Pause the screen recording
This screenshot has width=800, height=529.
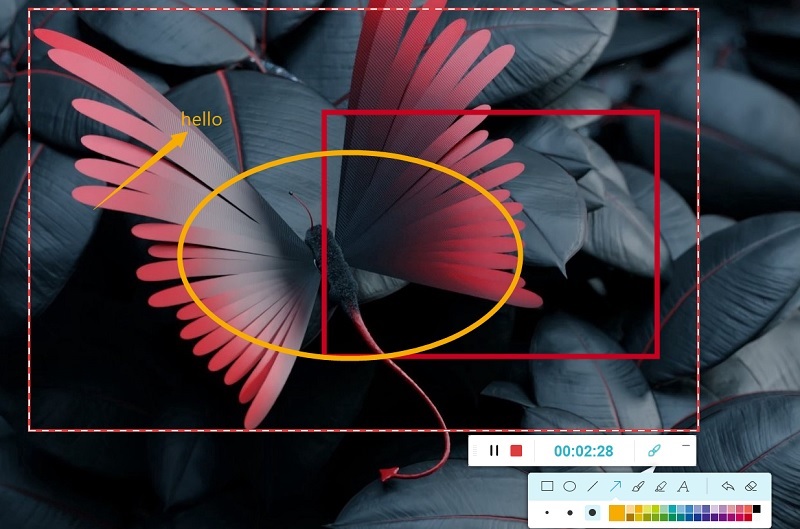(494, 451)
